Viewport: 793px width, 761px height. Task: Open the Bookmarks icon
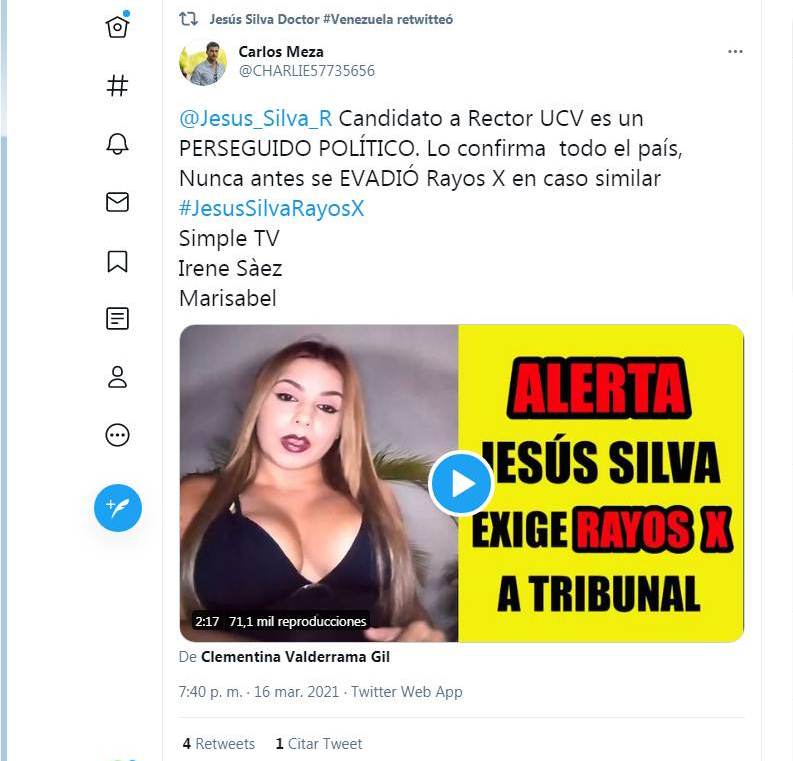tap(117, 261)
